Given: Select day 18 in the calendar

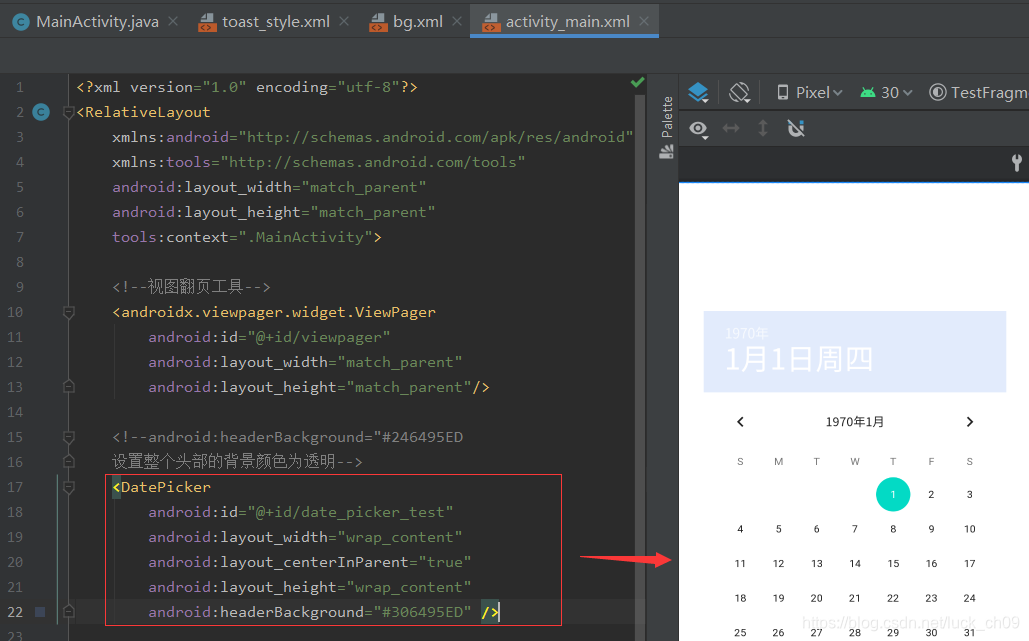Looking at the screenshot, I should (740, 598).
